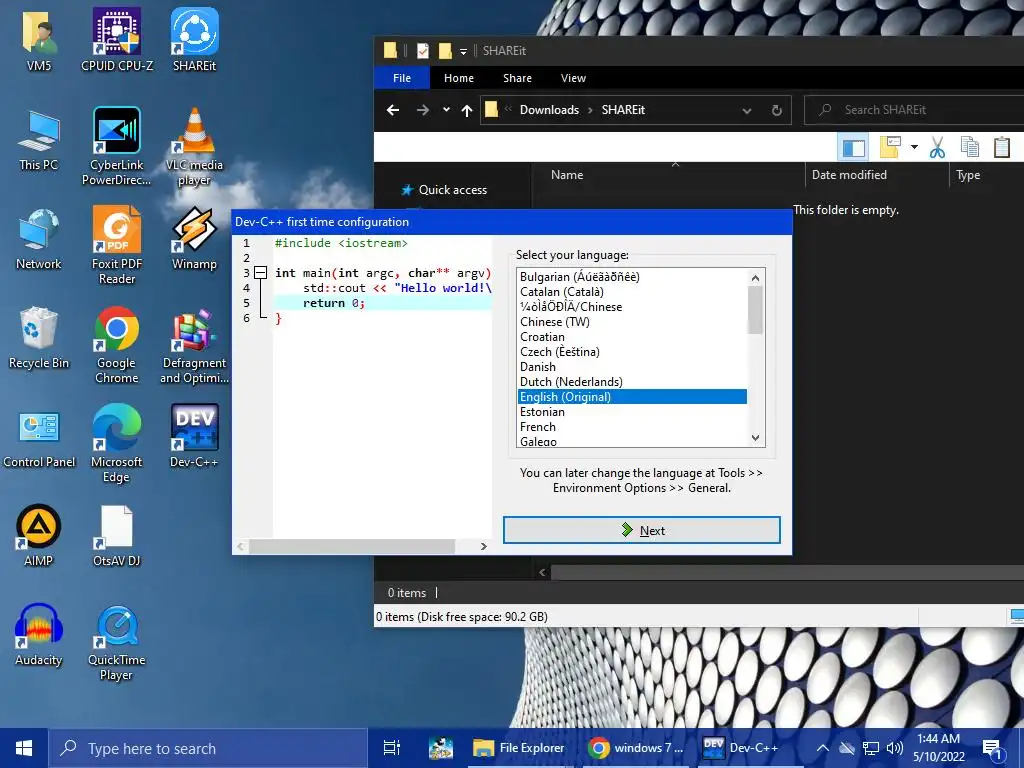Viewport: 1024px width, 768px height.
Task: Launch AIMP player shortcut
Action: [x=39, y=536]
